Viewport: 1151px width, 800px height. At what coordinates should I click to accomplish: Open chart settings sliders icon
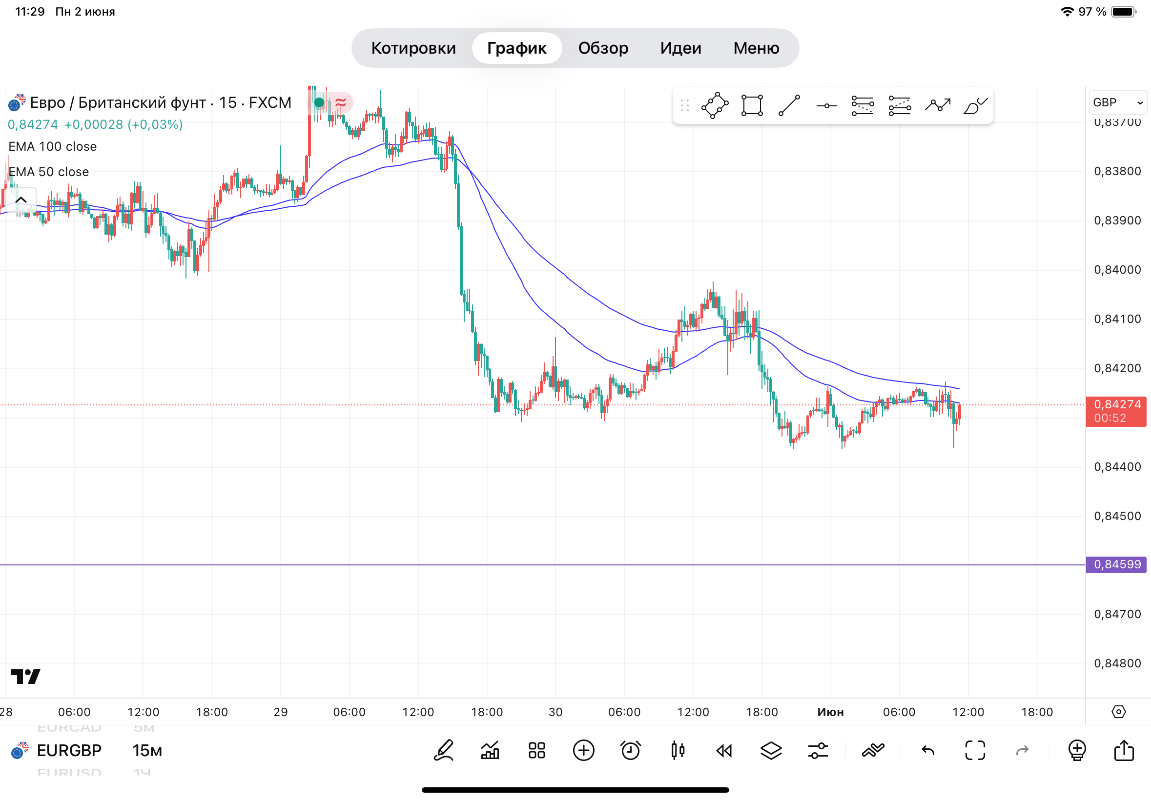pos(818,750)
